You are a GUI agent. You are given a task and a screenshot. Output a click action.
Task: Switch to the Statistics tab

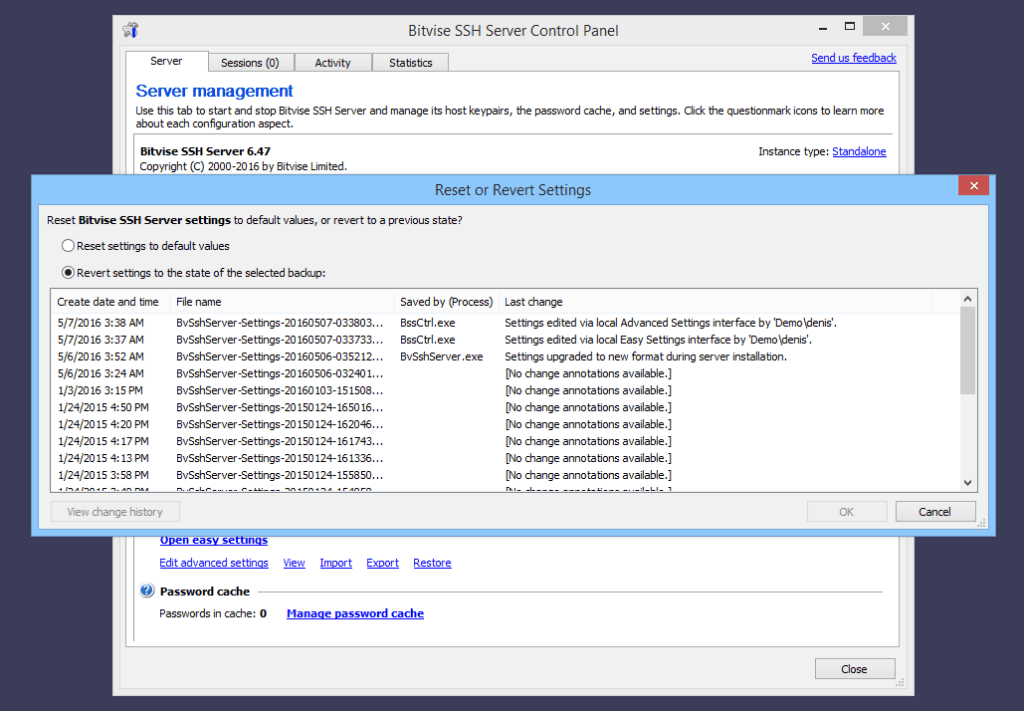pyautogui.click(x=410, y=62)
